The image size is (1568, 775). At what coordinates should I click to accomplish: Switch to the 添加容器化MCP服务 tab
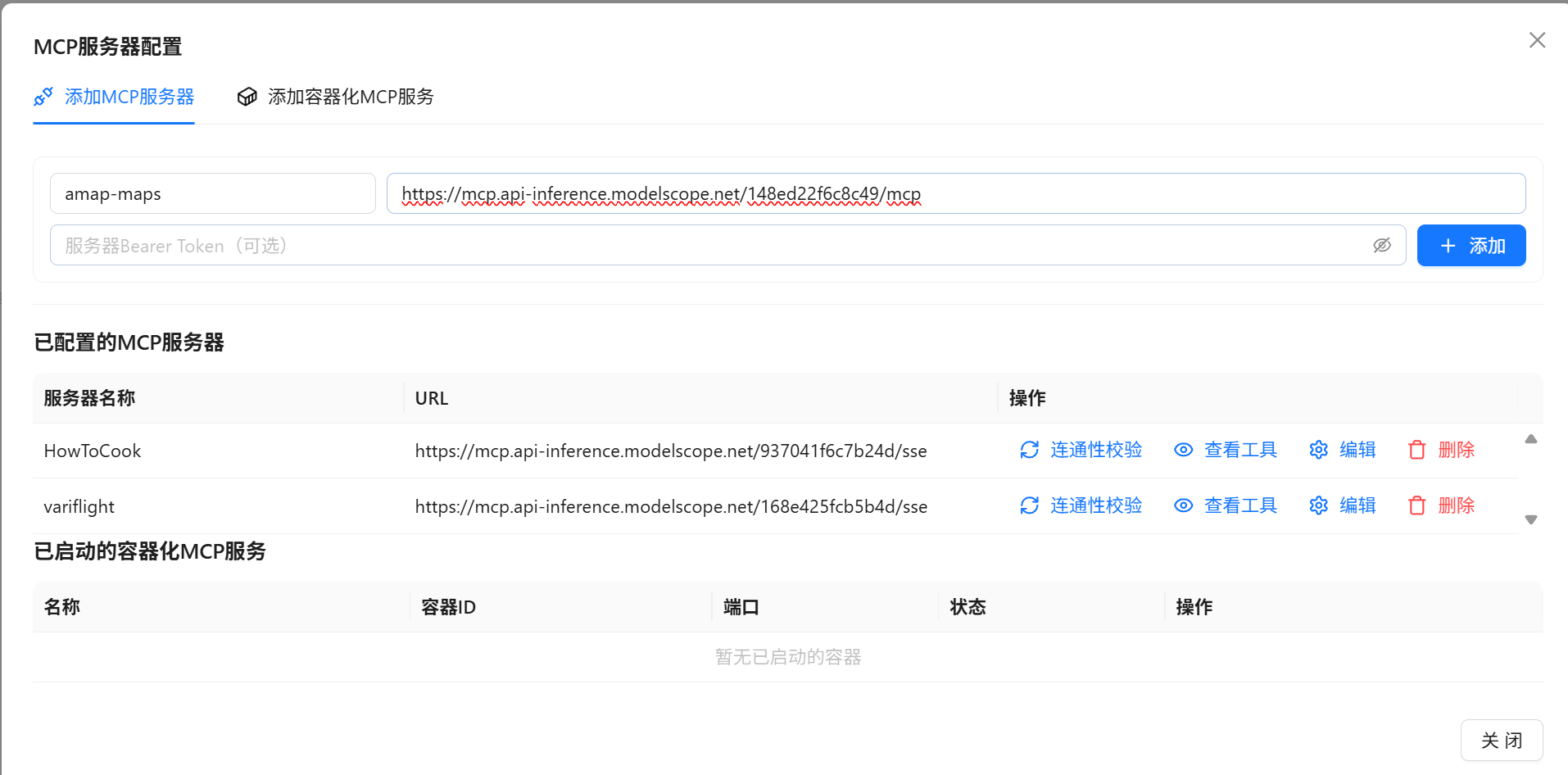335,97
